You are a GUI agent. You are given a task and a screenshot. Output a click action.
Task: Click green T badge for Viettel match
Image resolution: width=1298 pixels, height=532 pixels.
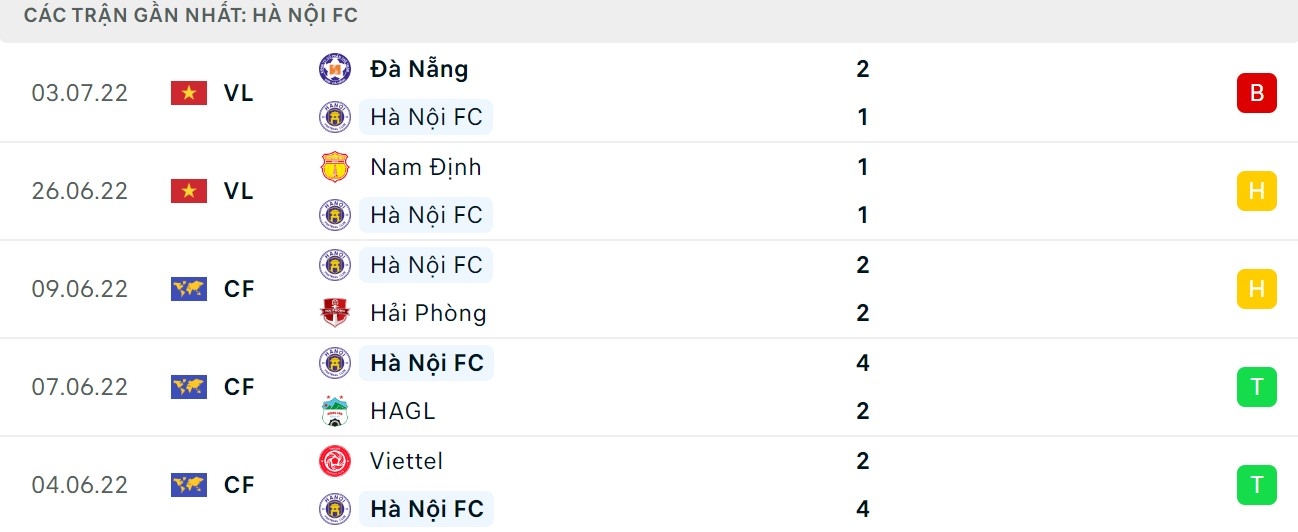[1256, 485]
